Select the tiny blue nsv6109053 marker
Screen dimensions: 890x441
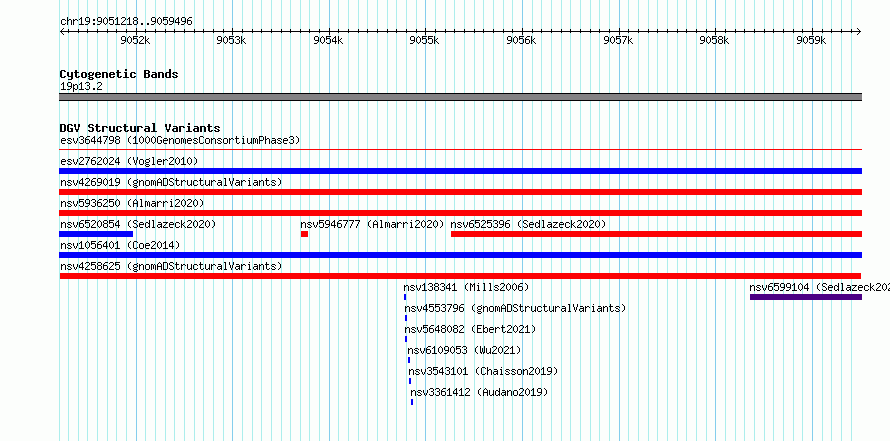coord(409,360)
